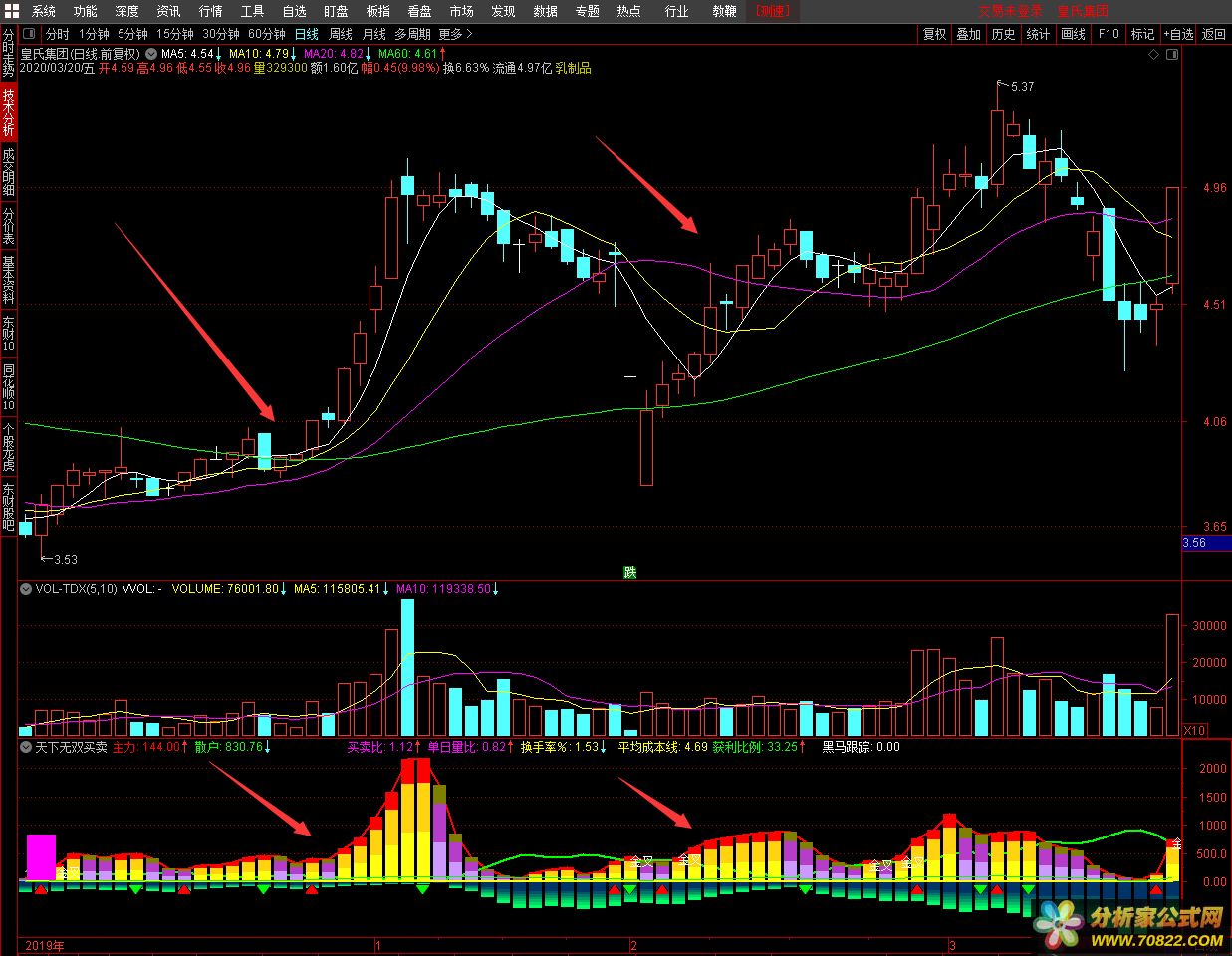Click the 历史 history button
This screenshot has height=956, width=1232.
point(1003,34)
